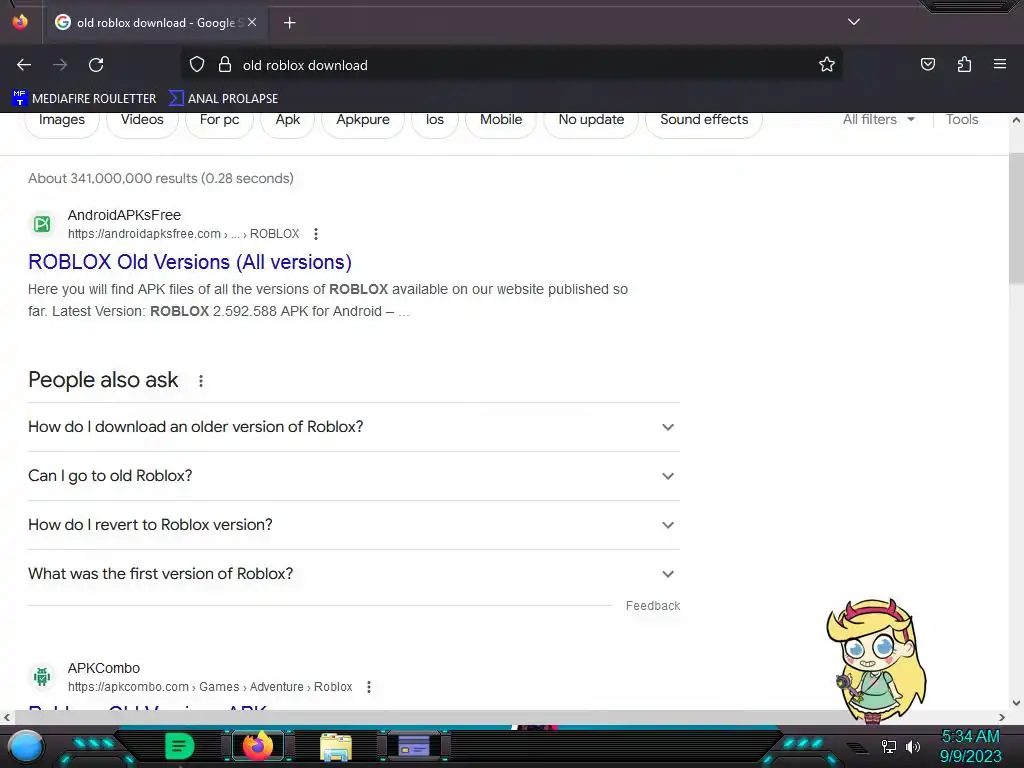
Task: Open the extensions puzzle icon
Action: point(964,64)
